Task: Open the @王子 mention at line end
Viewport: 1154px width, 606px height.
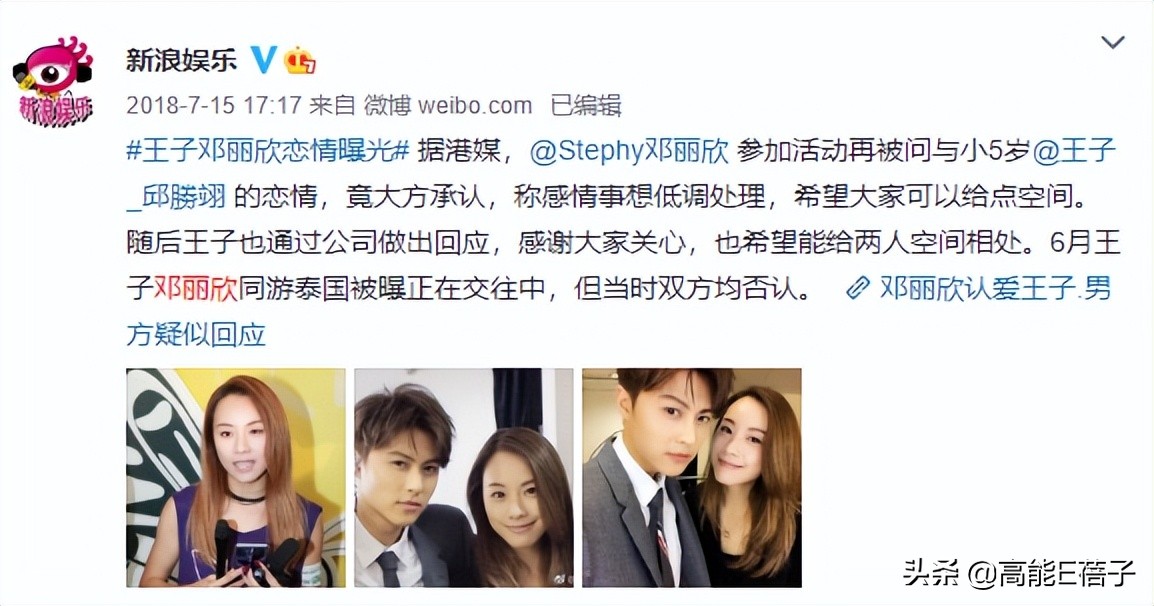Action: pyautogui.click(x=1075, y=151)
